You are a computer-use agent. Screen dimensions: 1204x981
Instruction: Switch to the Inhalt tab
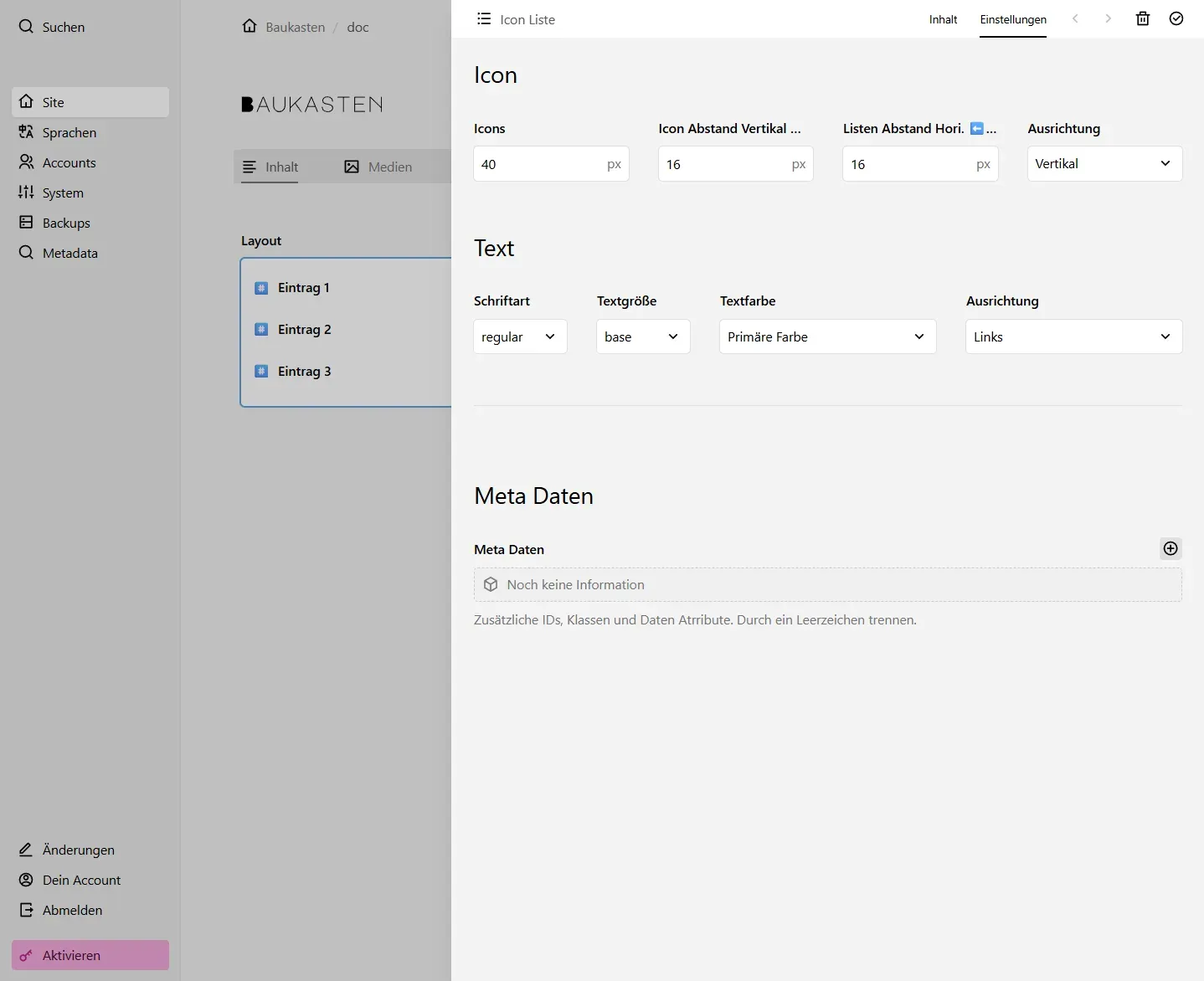(943, 19)
